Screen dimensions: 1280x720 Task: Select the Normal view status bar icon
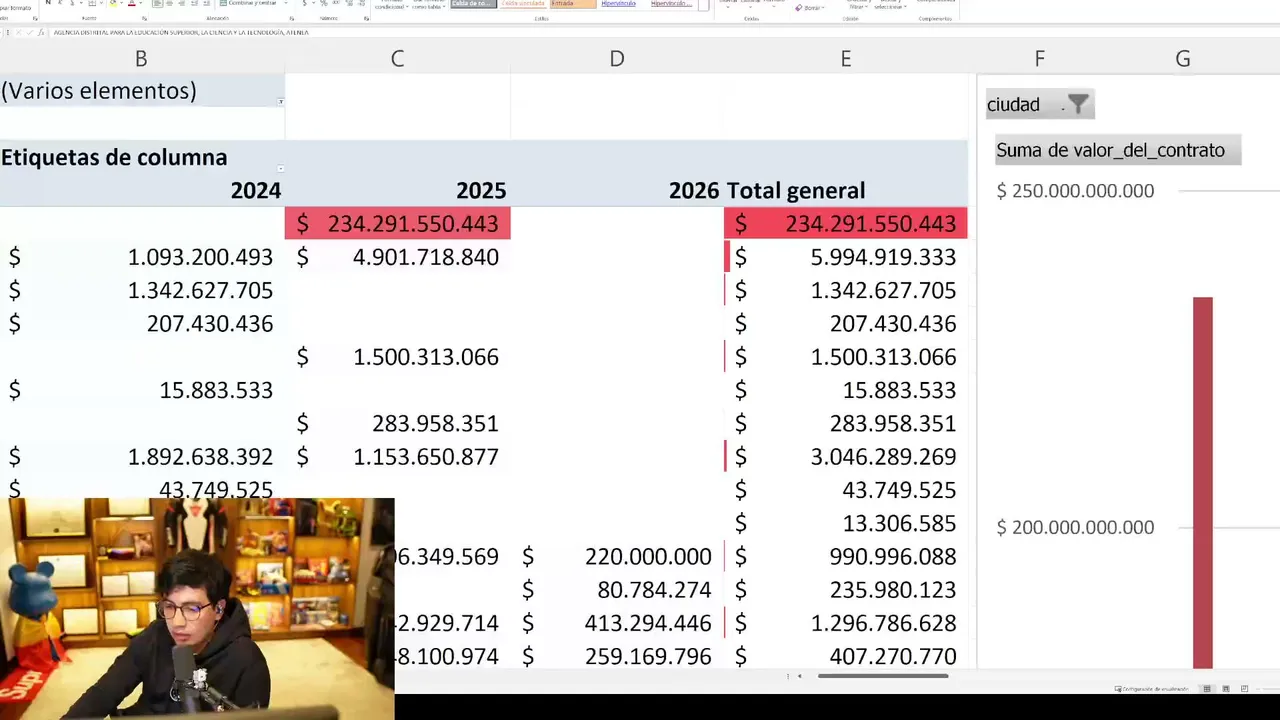click(1207, 689)
